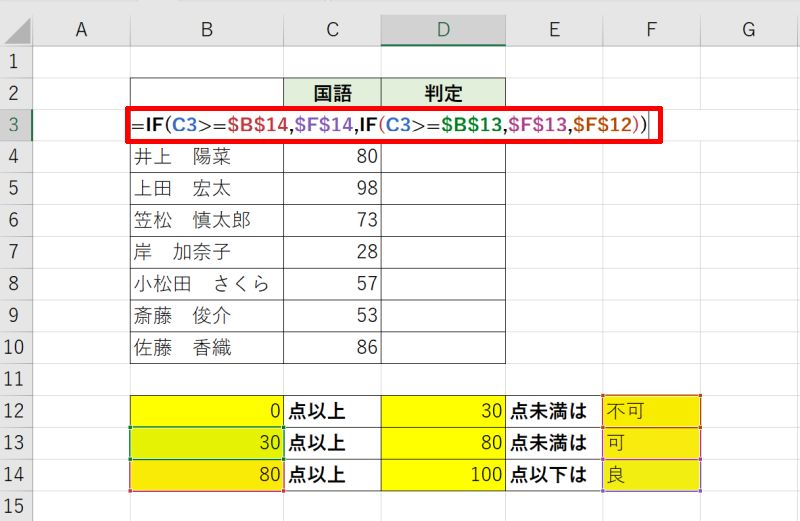Select the 判定 header cell
This screenshot has height=521, width=800.
point(443,94)
